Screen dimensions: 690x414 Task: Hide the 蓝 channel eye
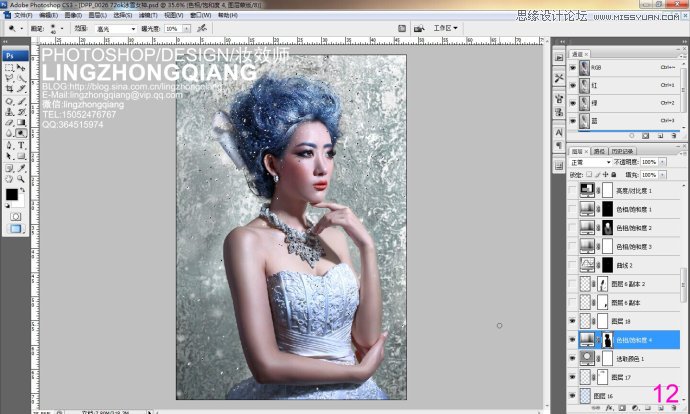tap(573, 121)
